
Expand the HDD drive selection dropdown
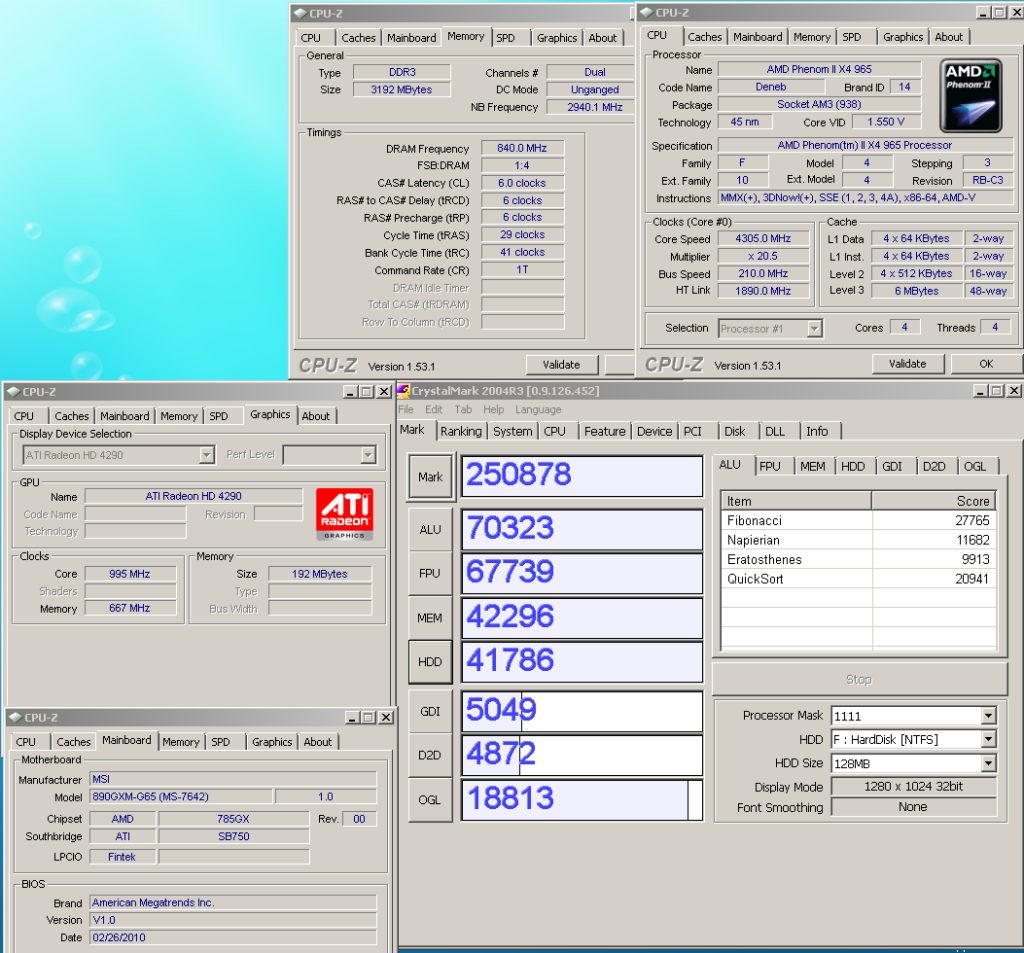[988, 740]
